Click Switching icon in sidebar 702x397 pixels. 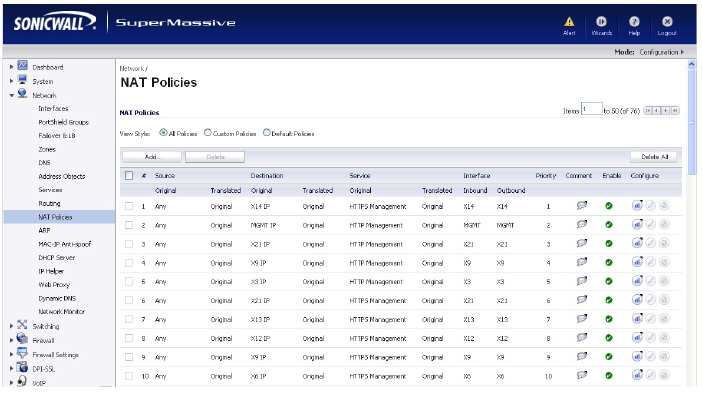point(22,324)
